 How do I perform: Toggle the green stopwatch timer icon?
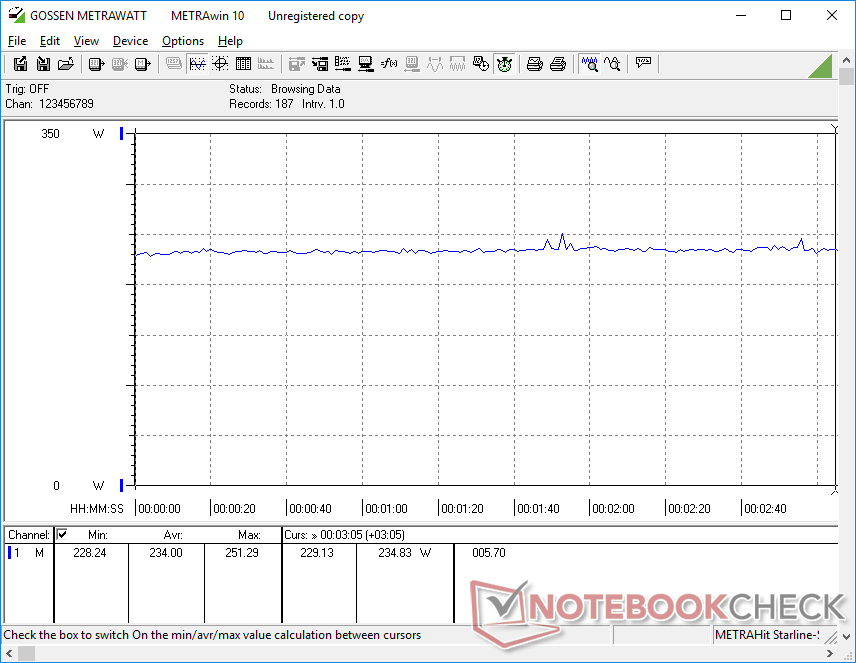click(504, 64)
